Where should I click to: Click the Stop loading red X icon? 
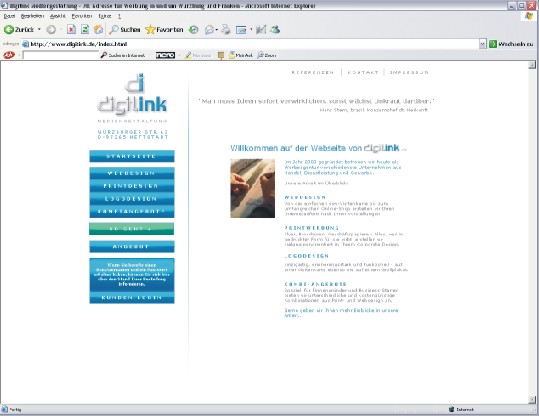tap(71, 30)
